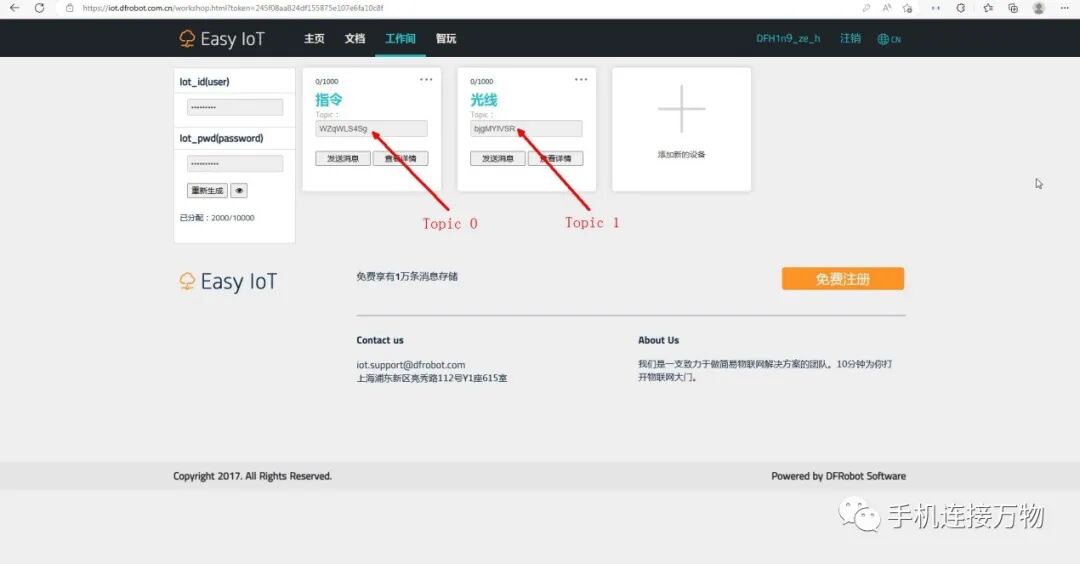Image resolution: width=1080 pixels, height=564 pixels.
Task: Open the 主页 home tab
Action: [x=314, y=39]
